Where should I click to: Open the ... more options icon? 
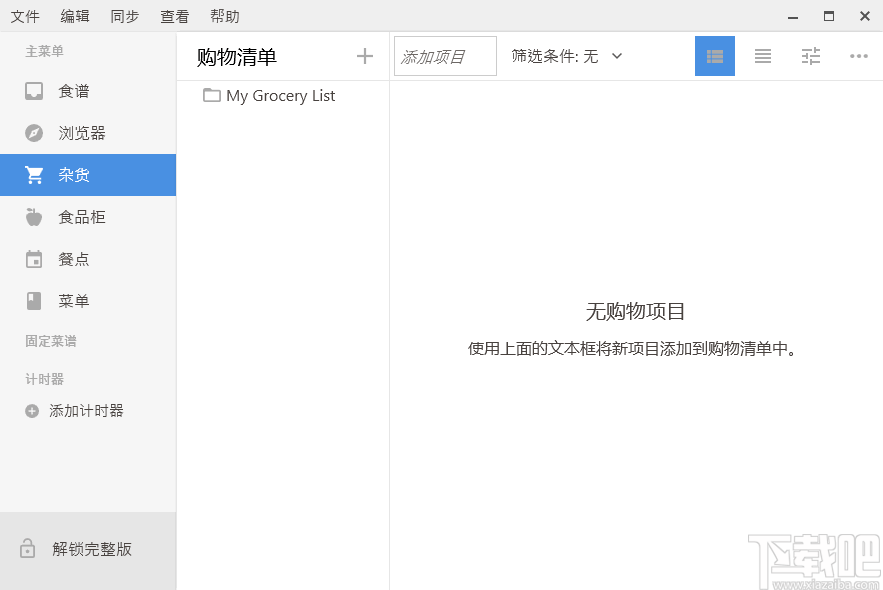[x=858, y=57]
